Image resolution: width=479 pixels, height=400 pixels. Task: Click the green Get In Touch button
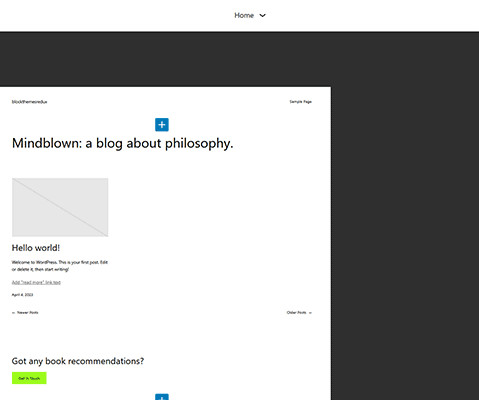tap(29, 378)
